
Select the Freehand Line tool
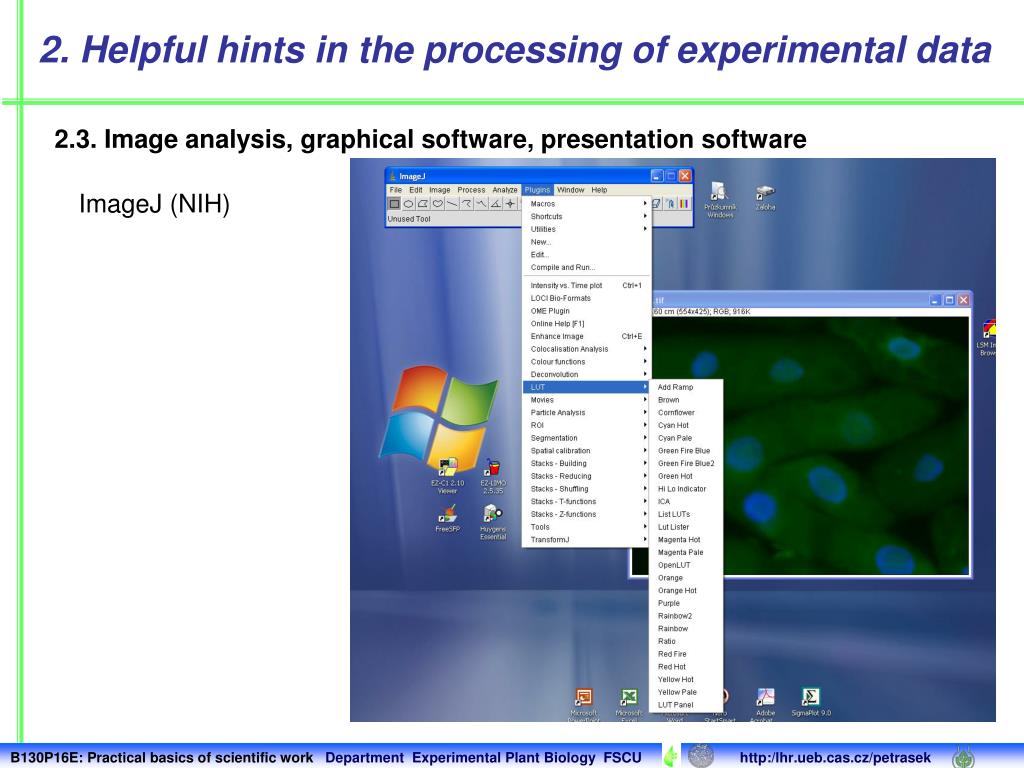[481, 204]
